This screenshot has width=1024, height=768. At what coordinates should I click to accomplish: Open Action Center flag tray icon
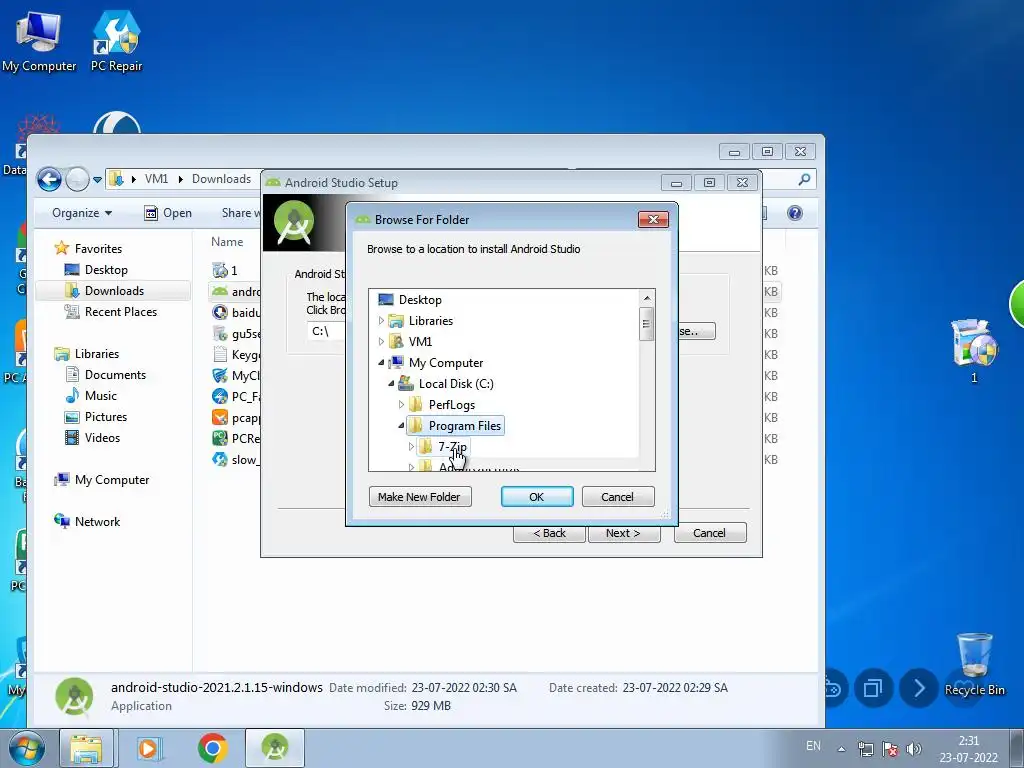coord(889,748)
